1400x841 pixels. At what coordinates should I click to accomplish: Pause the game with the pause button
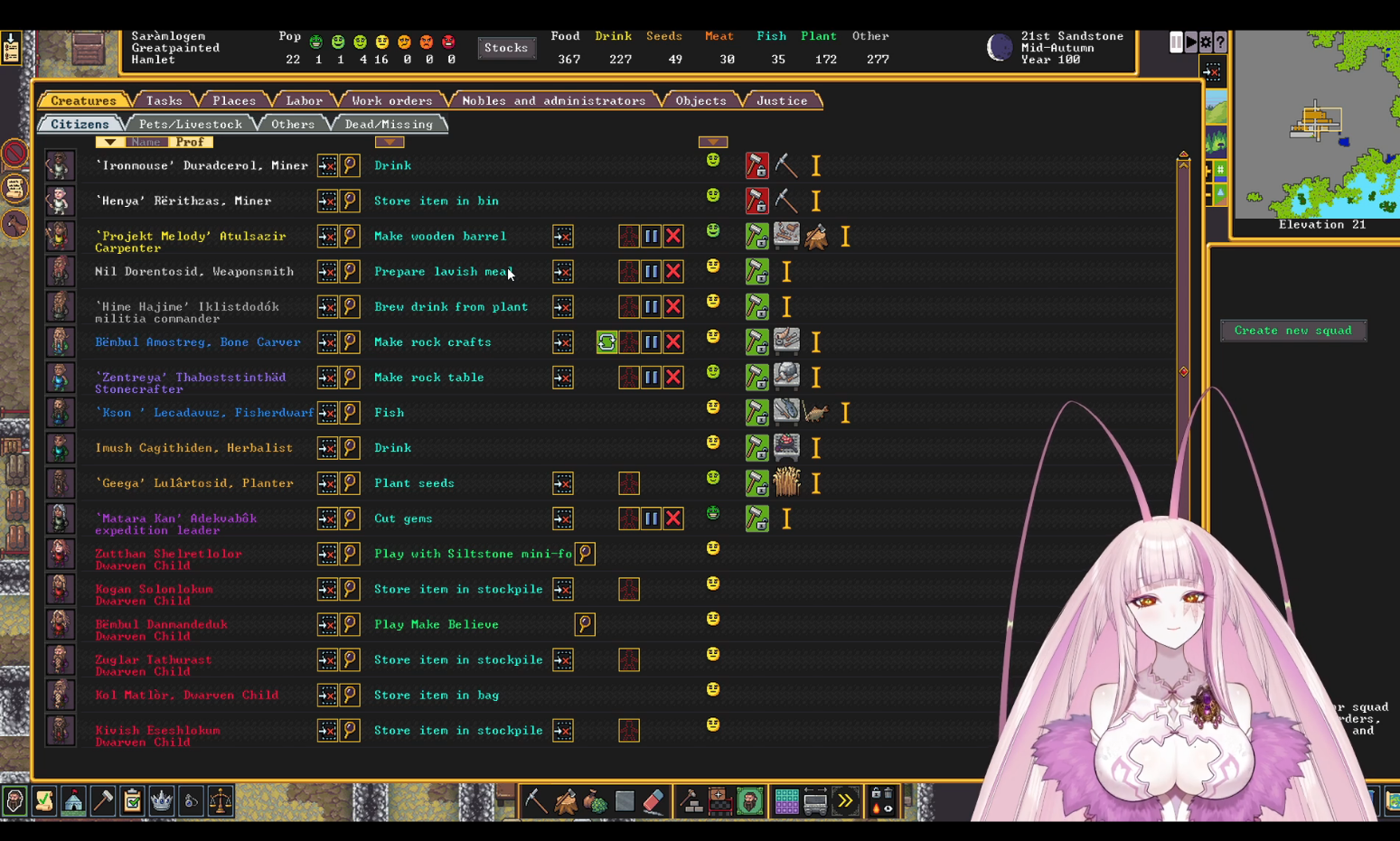click(x=1176, y=42)
